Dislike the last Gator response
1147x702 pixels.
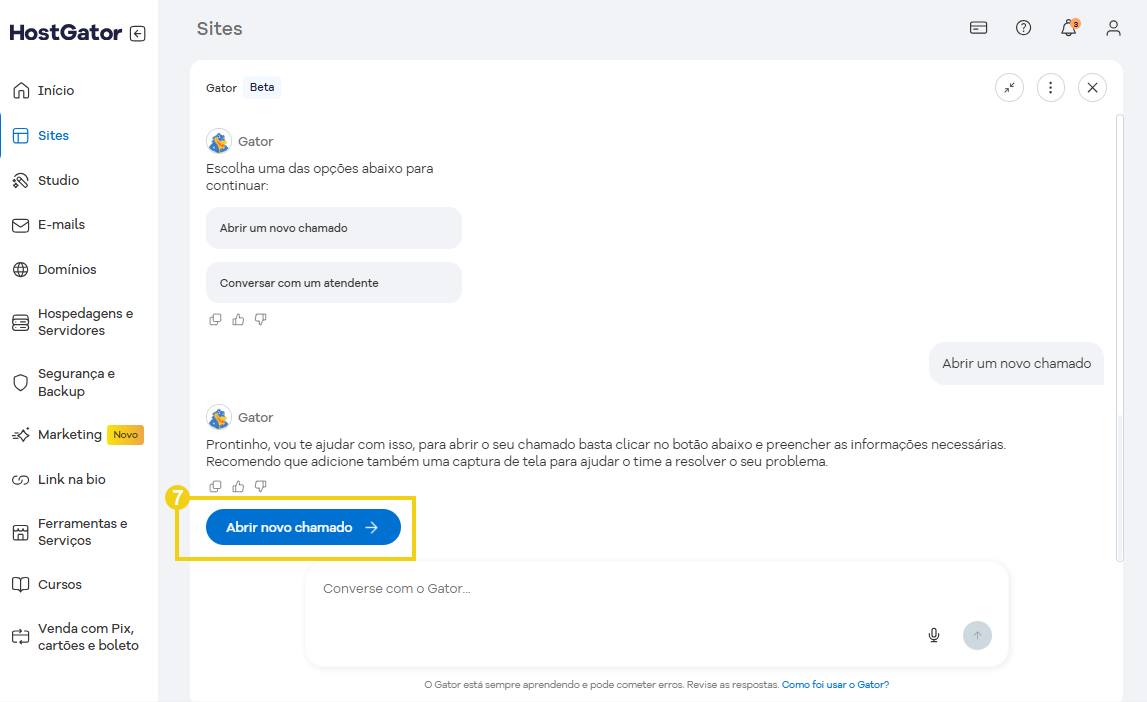(x=261, y=486)
